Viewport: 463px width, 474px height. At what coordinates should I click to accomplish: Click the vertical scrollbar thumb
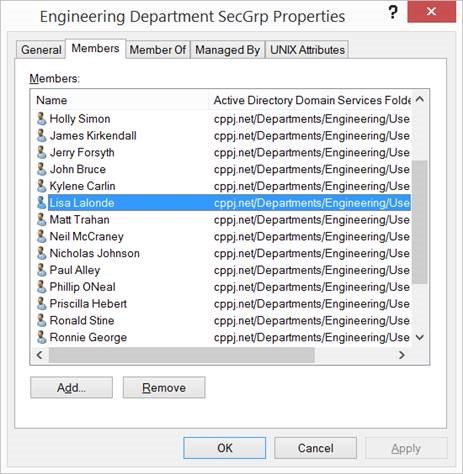coord(420,222)
